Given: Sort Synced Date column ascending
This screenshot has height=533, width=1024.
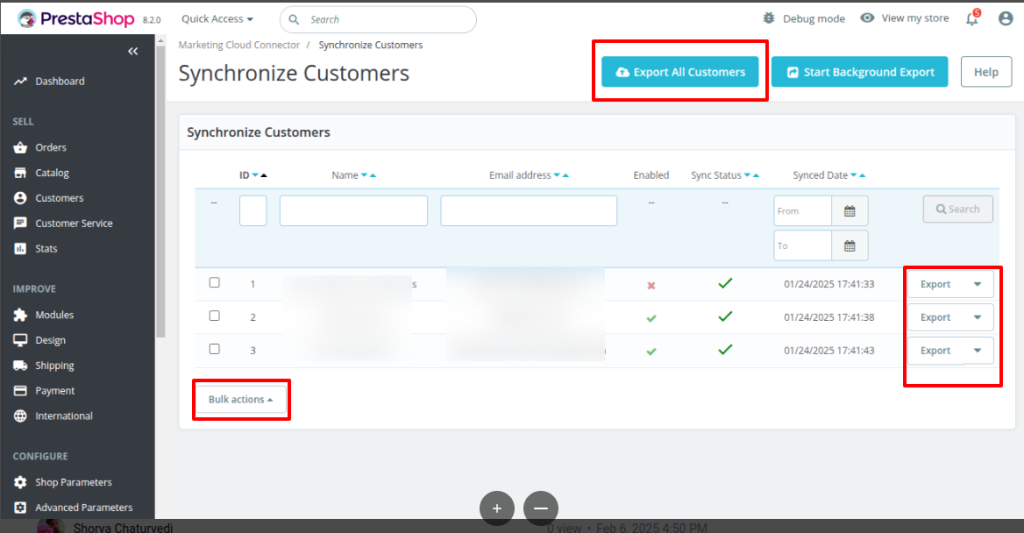Looking at the screenshot, I should [x=863, y=175].
